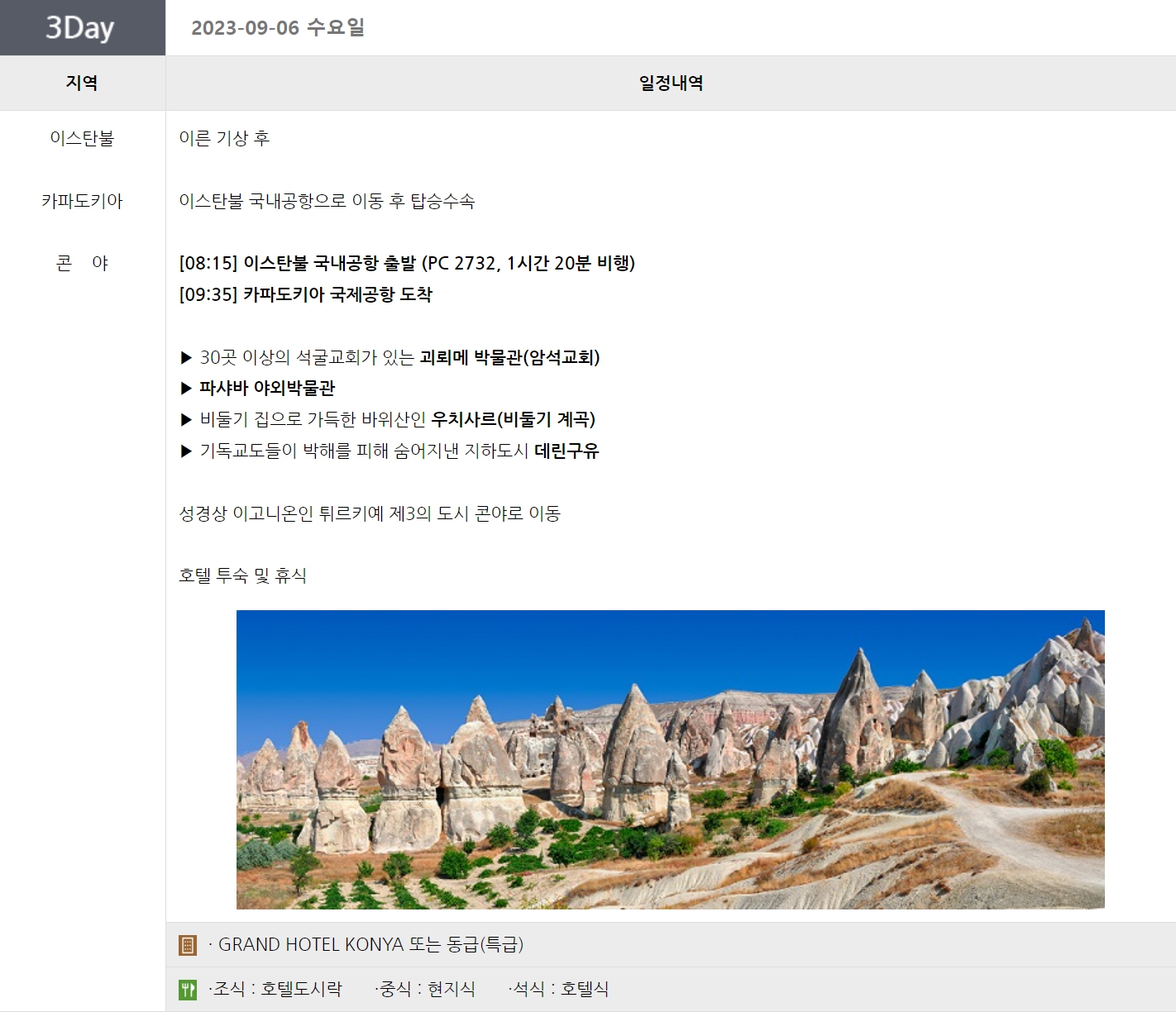Click the 09:35 카파도키아 국제공항 도착 line
Image resolution: width=1176 pixels, height=1012 pixels.
click(306, 294)
